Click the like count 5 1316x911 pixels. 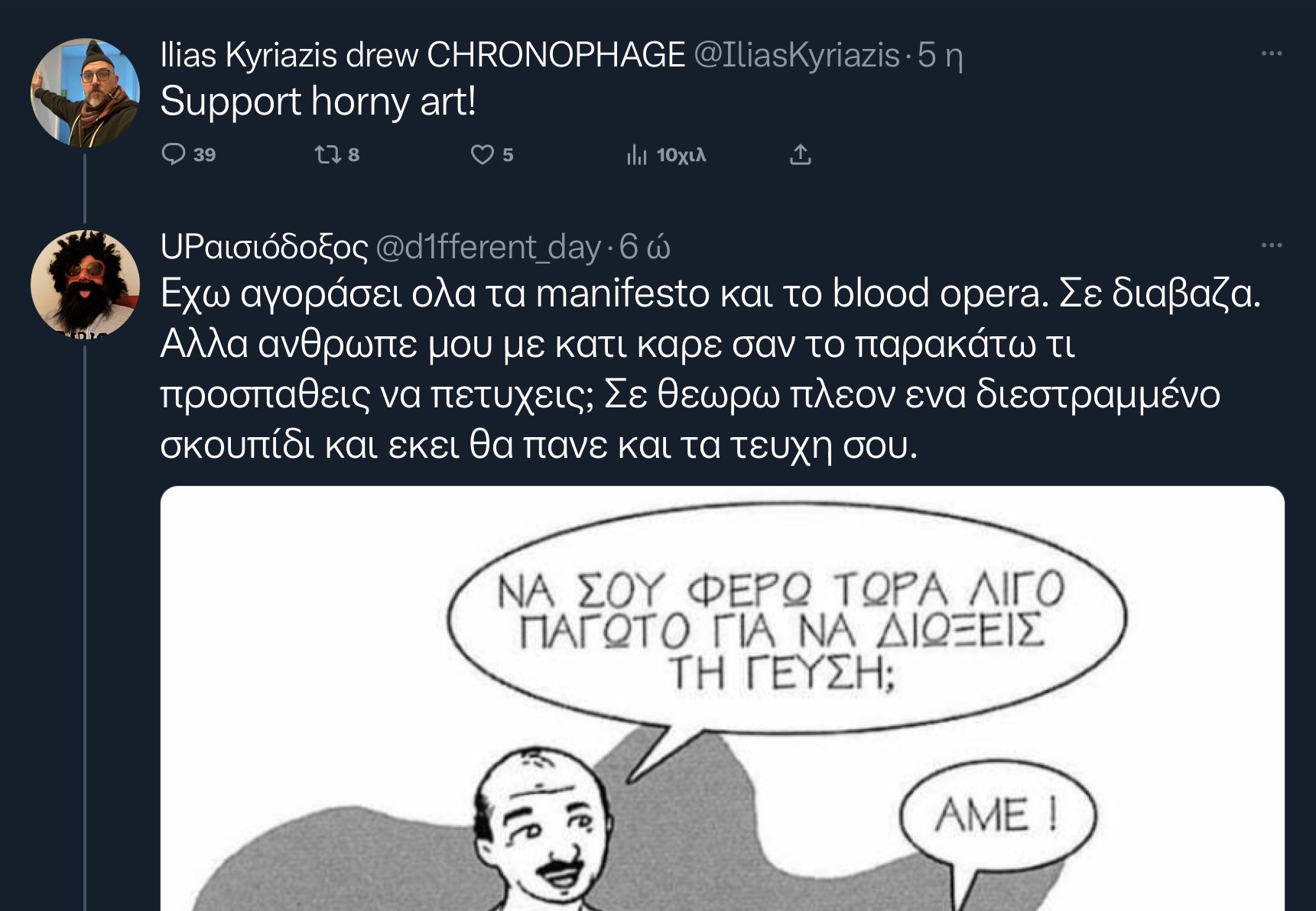coord(508,155)
